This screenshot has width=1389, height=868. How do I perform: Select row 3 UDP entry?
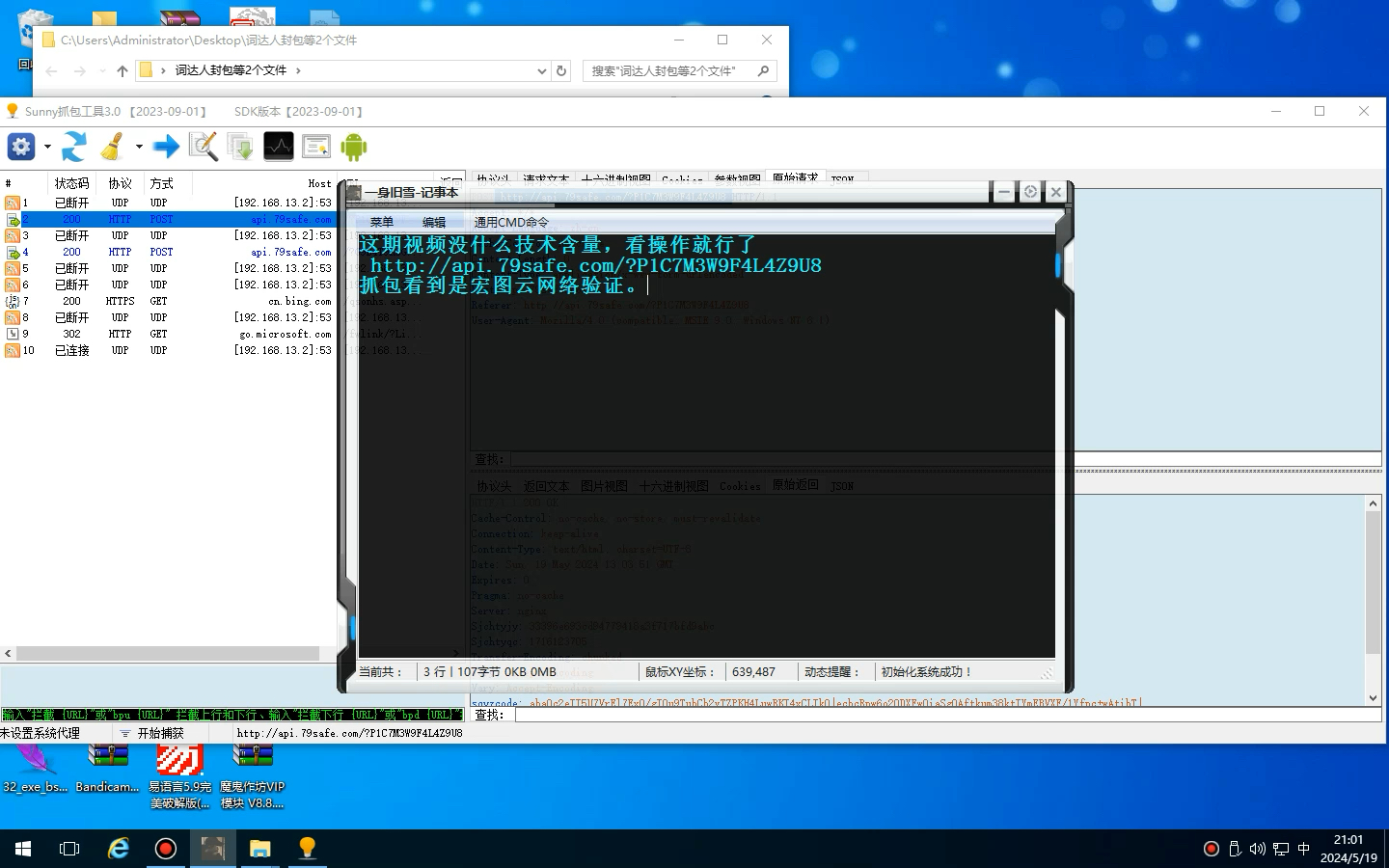168,235
